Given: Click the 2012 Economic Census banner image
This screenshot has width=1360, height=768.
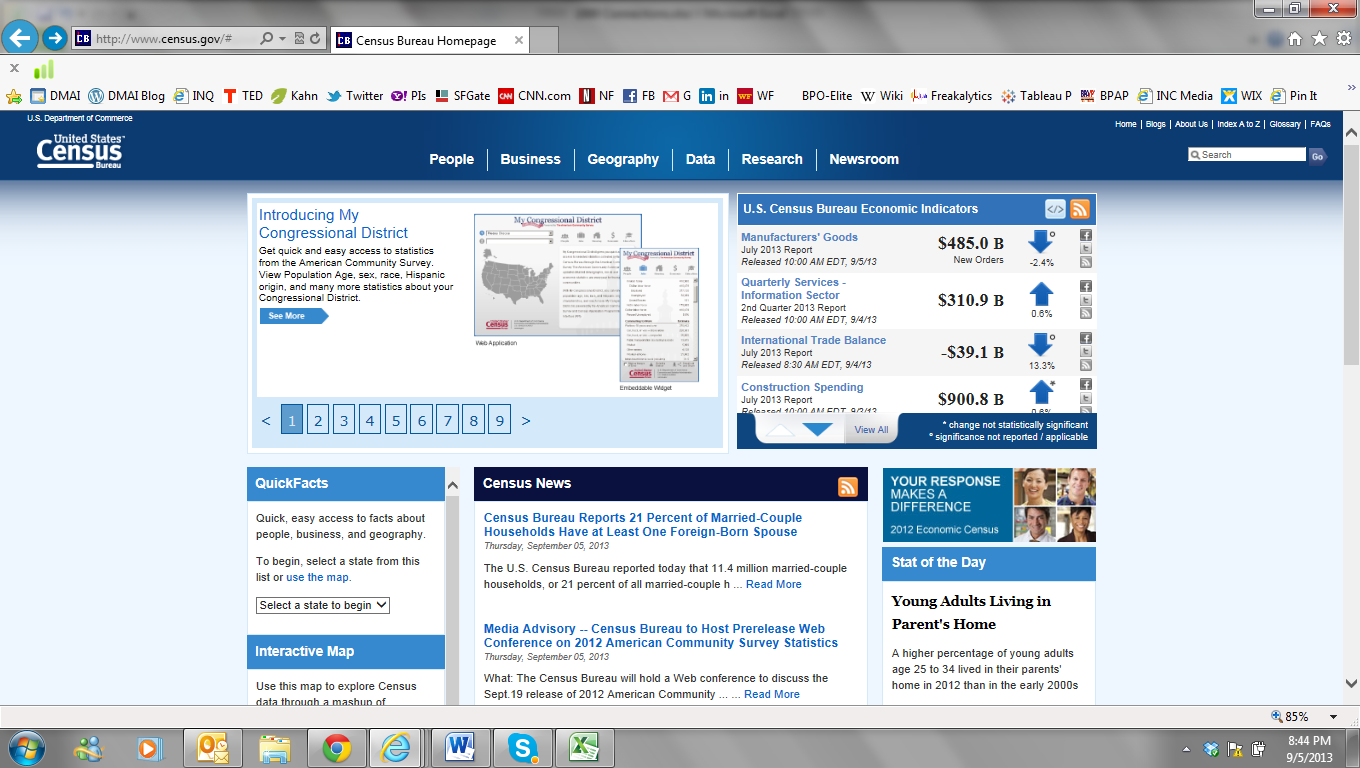Looking at the screenshot, I should pyautogui.click(x=988, y=505).
